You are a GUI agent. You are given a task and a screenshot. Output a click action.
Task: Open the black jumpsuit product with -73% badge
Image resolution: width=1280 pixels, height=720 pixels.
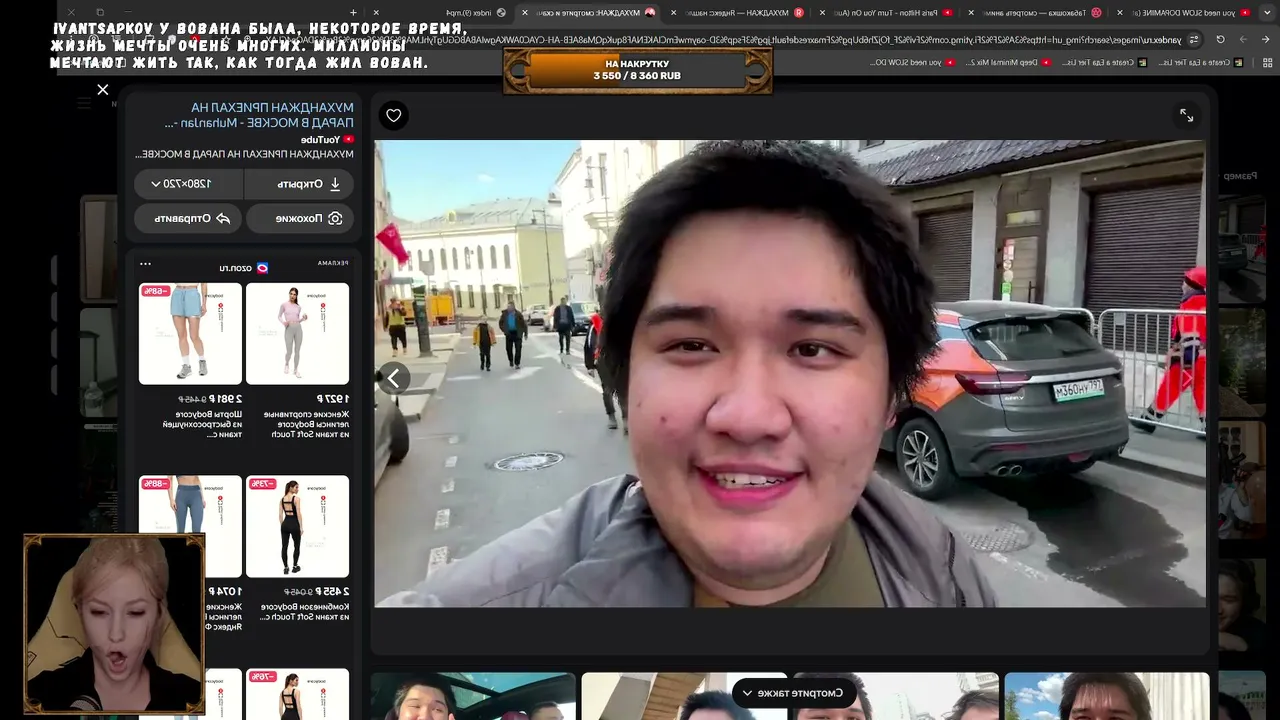point(298,526)
